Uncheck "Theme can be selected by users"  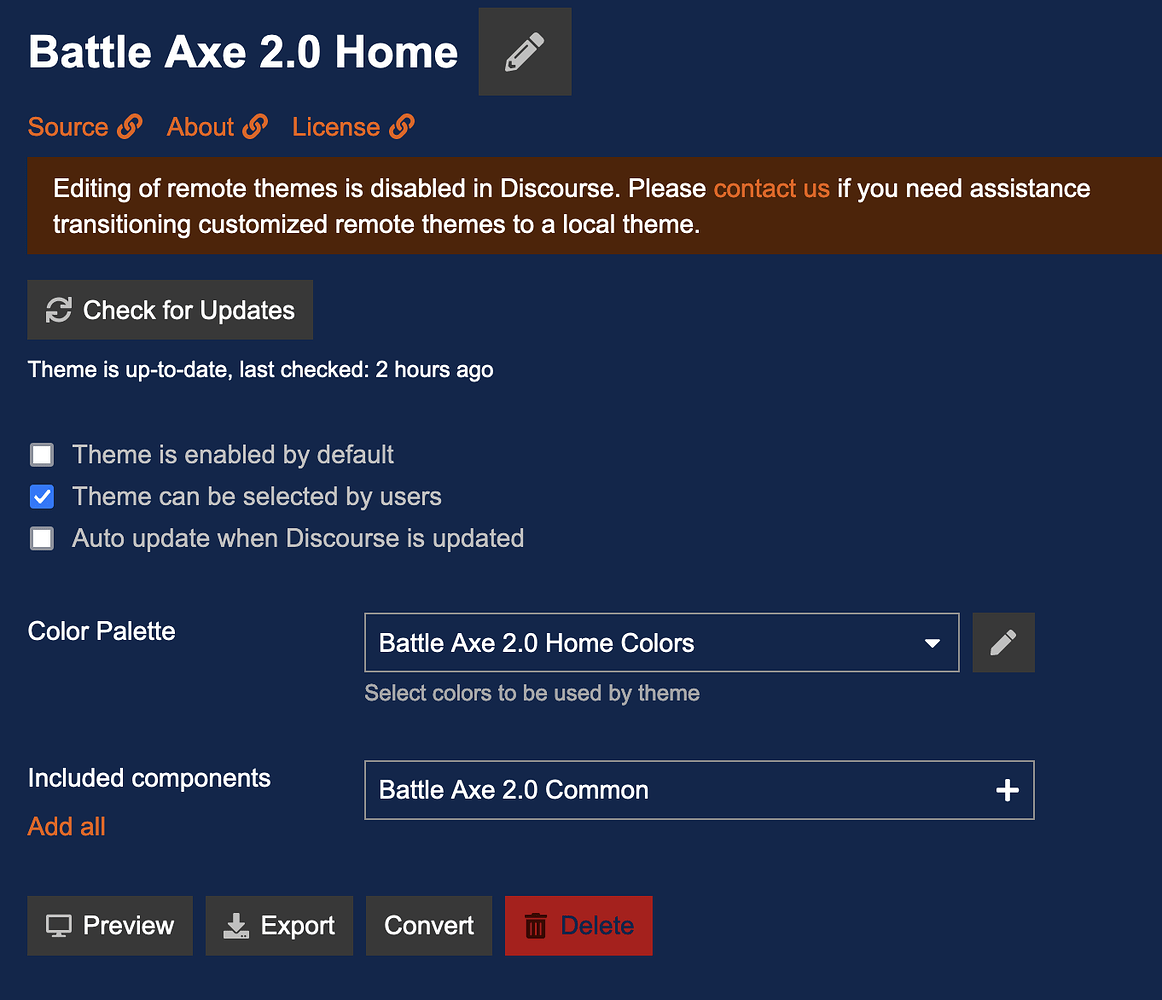42,497
